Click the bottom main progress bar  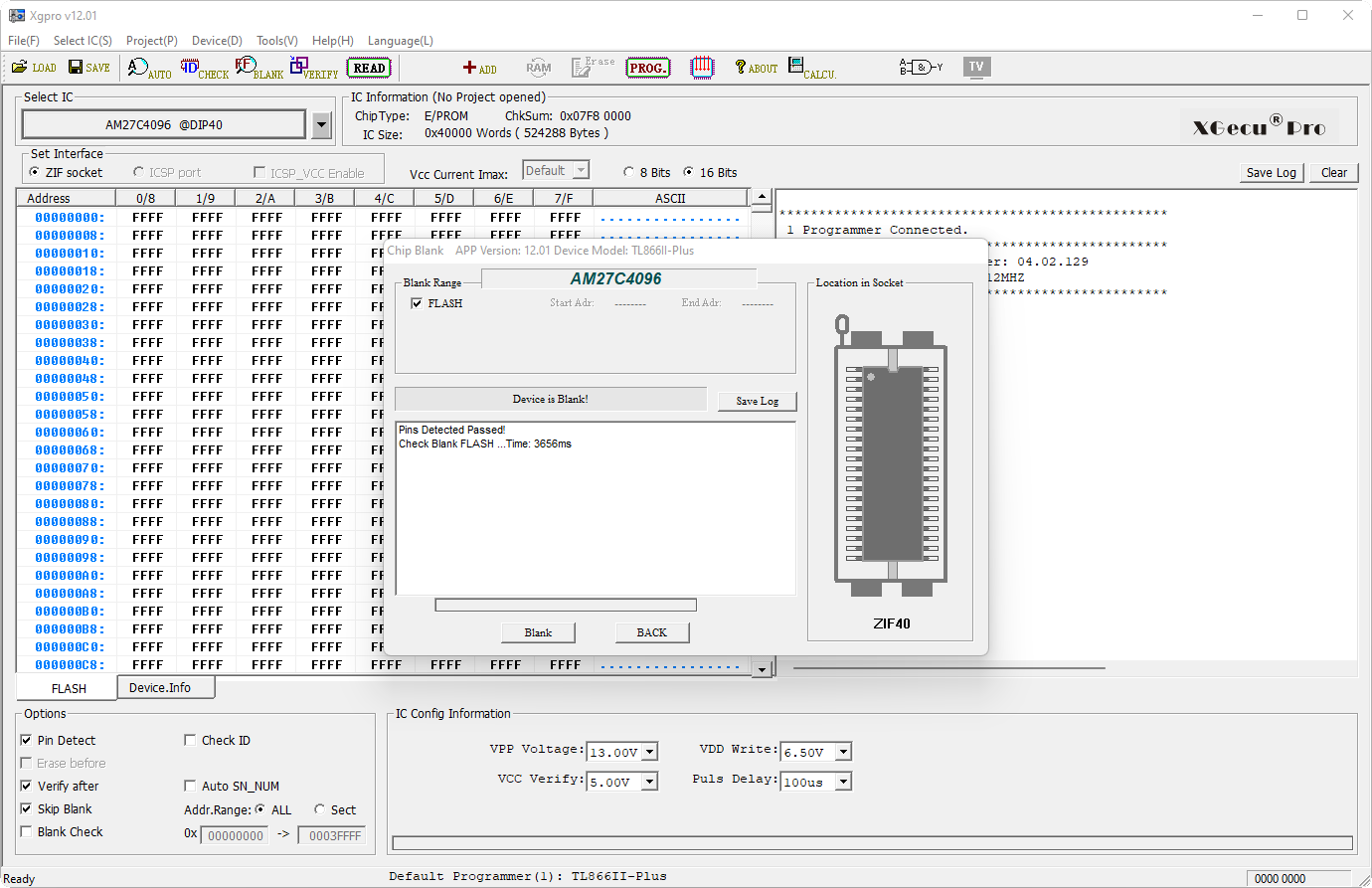873,843
